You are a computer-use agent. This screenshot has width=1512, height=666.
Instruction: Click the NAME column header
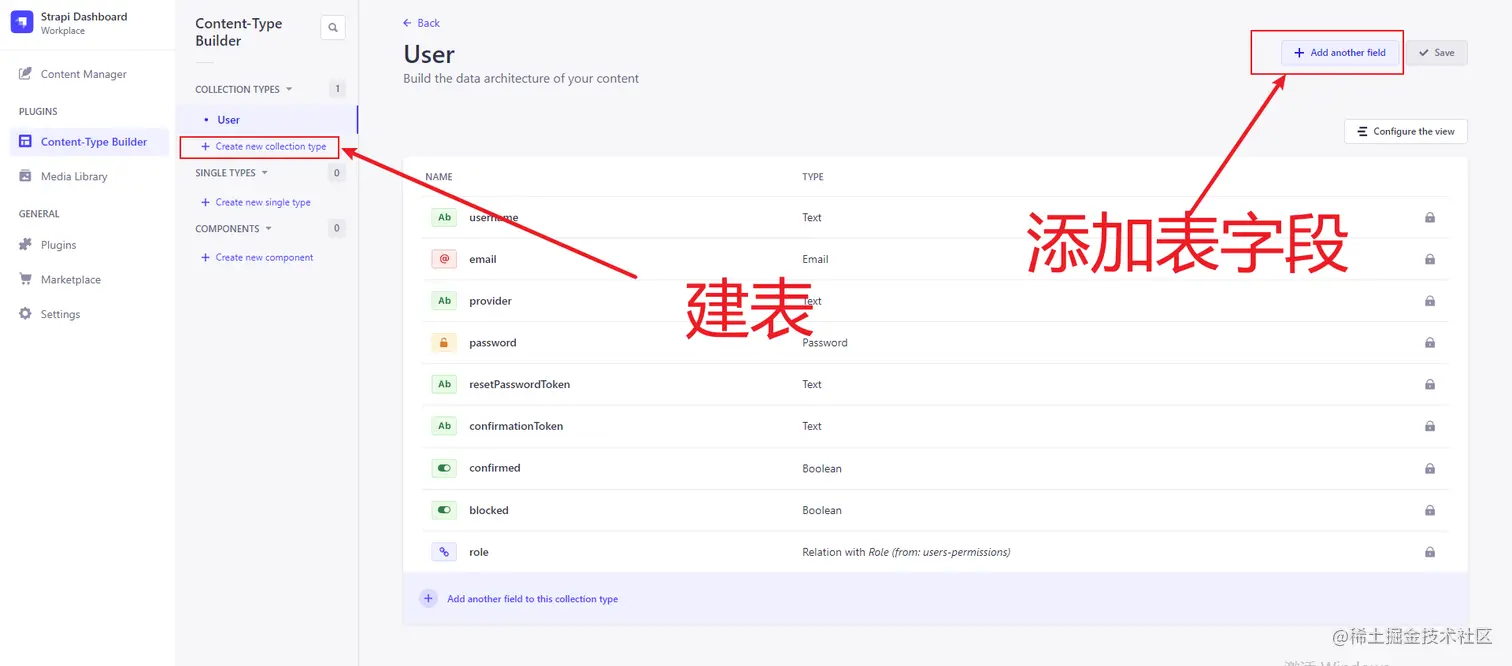439,177
